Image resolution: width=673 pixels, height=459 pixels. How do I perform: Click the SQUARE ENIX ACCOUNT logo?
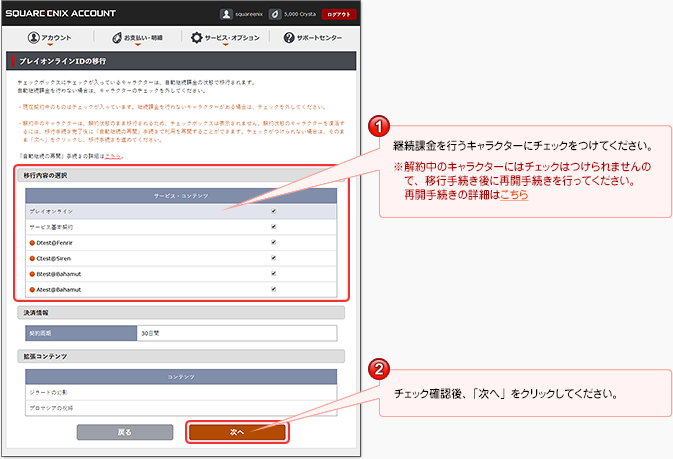click(61, 13)
